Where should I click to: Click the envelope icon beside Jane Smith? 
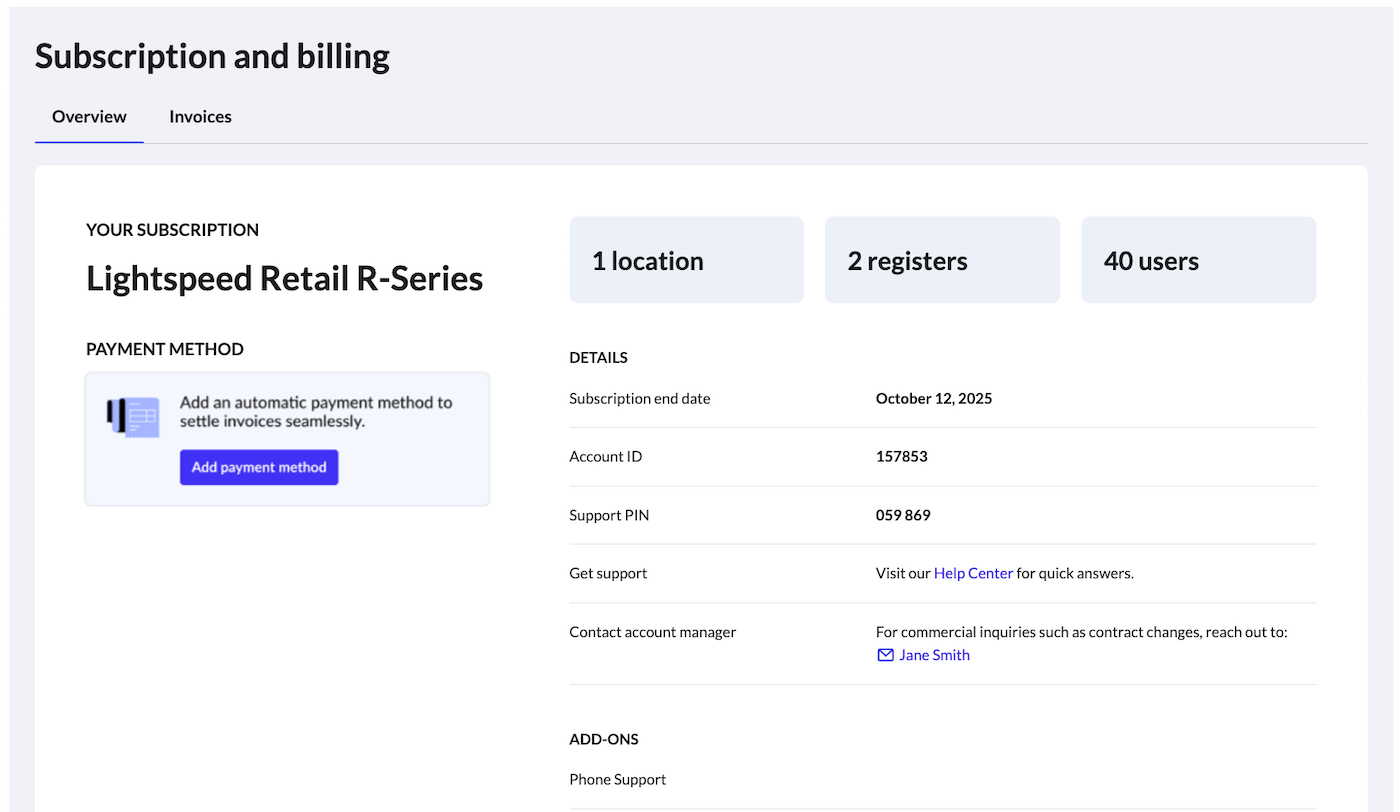885,655
